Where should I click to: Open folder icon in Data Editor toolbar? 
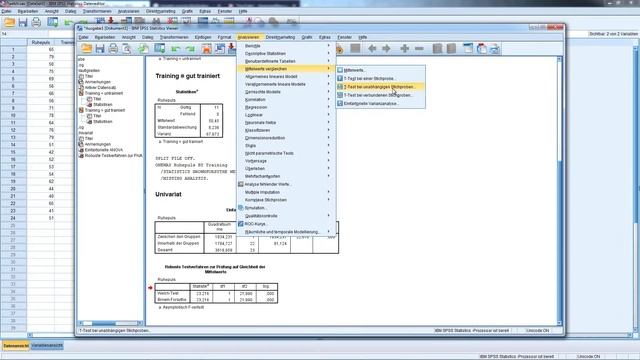pyautogui.click(x=9, y=22)
